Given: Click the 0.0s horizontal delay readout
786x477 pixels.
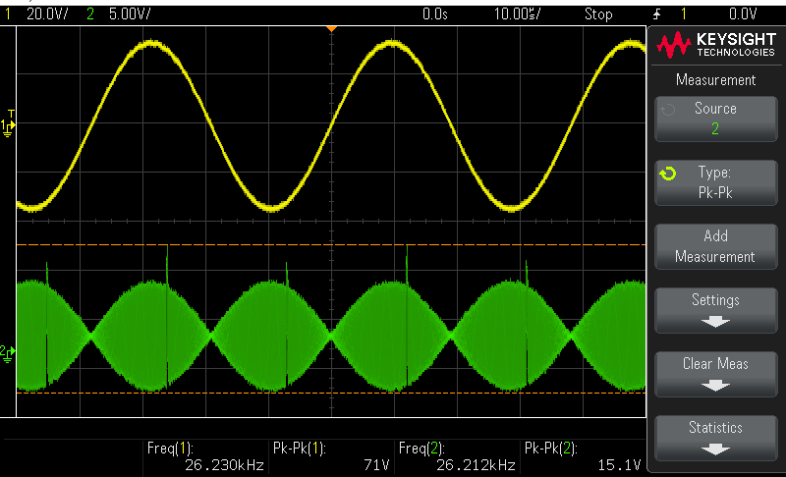Looking at the screenshot, I should pyautogui.click(x=434, y=14).
